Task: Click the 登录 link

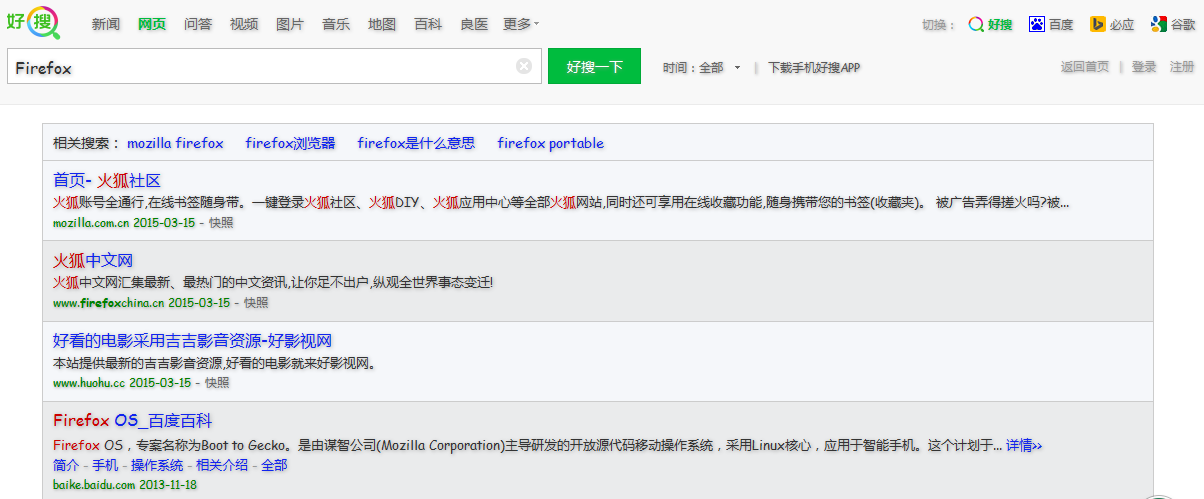Action: click(x=1144, y=67)
